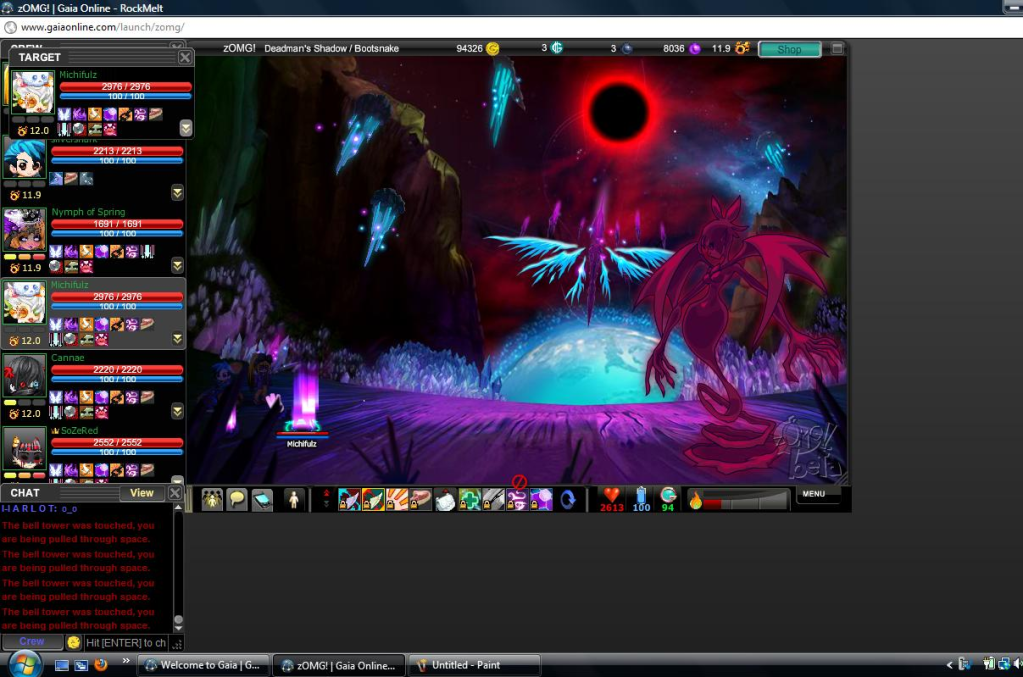
Task: Click the G orb icon showing 94
Action: tap(668, 495)
